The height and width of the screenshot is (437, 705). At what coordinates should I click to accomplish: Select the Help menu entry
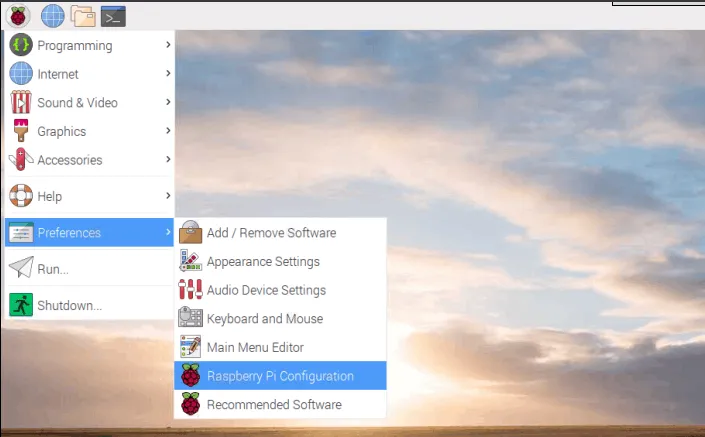coord(50,195)
